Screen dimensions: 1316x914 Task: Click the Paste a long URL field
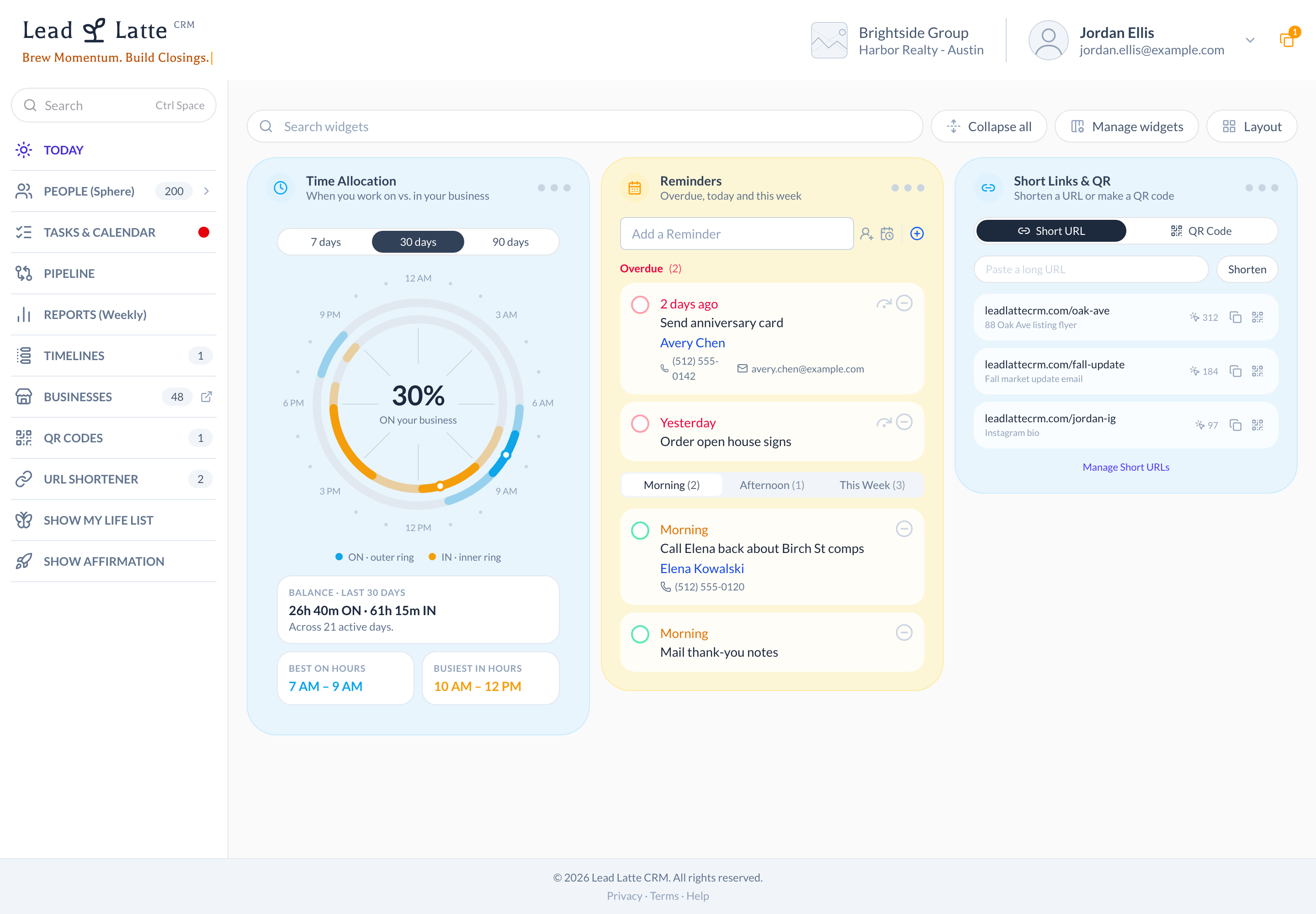(x=1091, y=270)
